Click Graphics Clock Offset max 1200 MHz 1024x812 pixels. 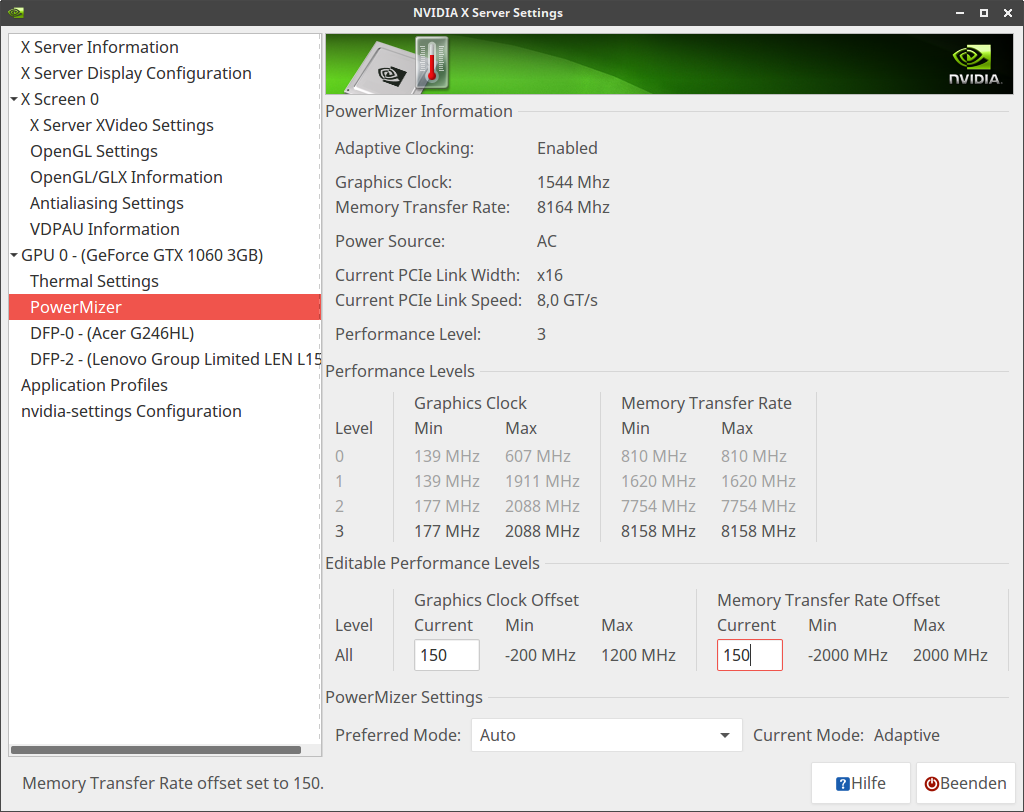click(x=638, y=655)
